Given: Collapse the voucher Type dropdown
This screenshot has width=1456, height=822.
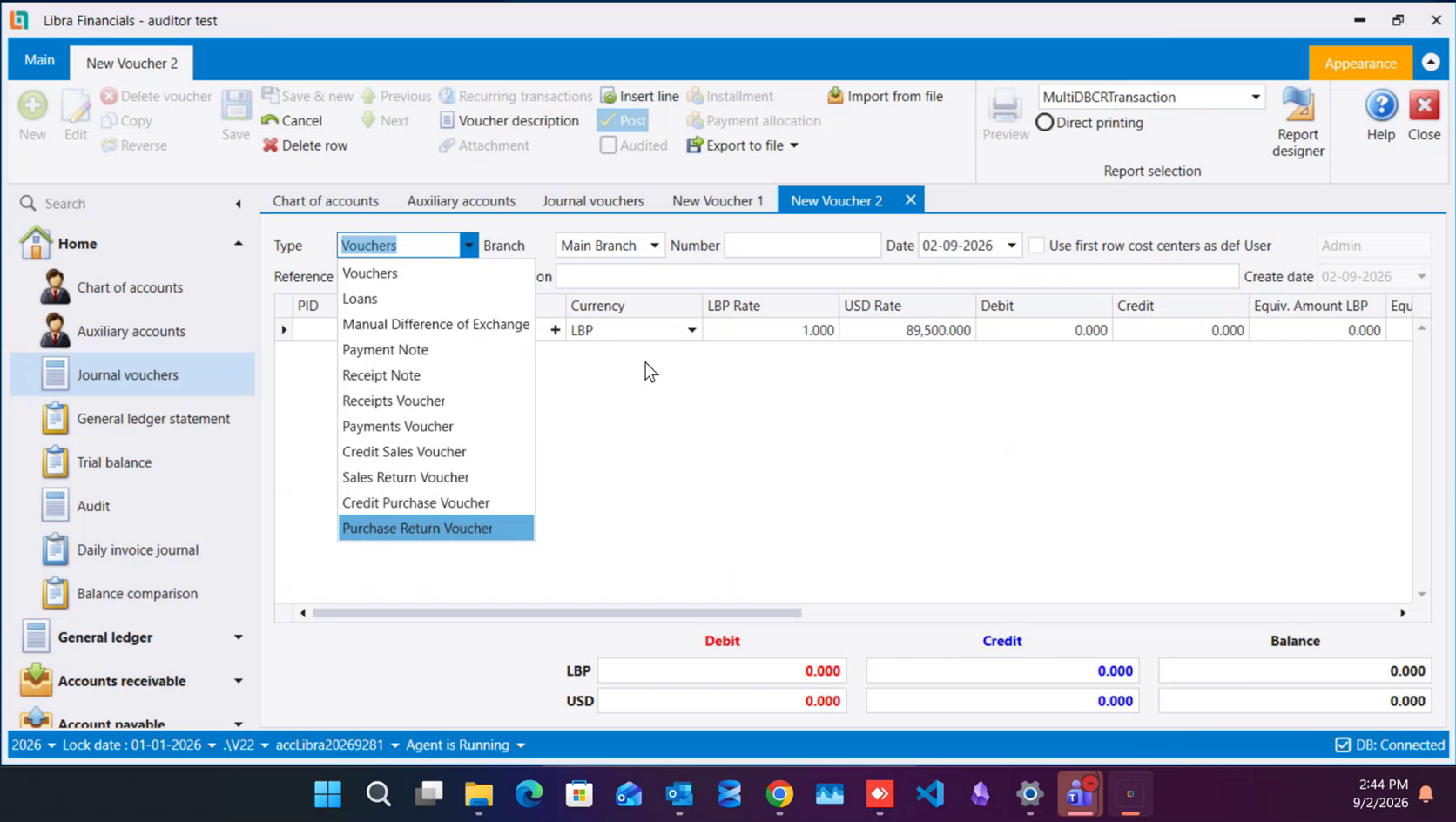Looking at the screenshot, I should pos(468,246).
